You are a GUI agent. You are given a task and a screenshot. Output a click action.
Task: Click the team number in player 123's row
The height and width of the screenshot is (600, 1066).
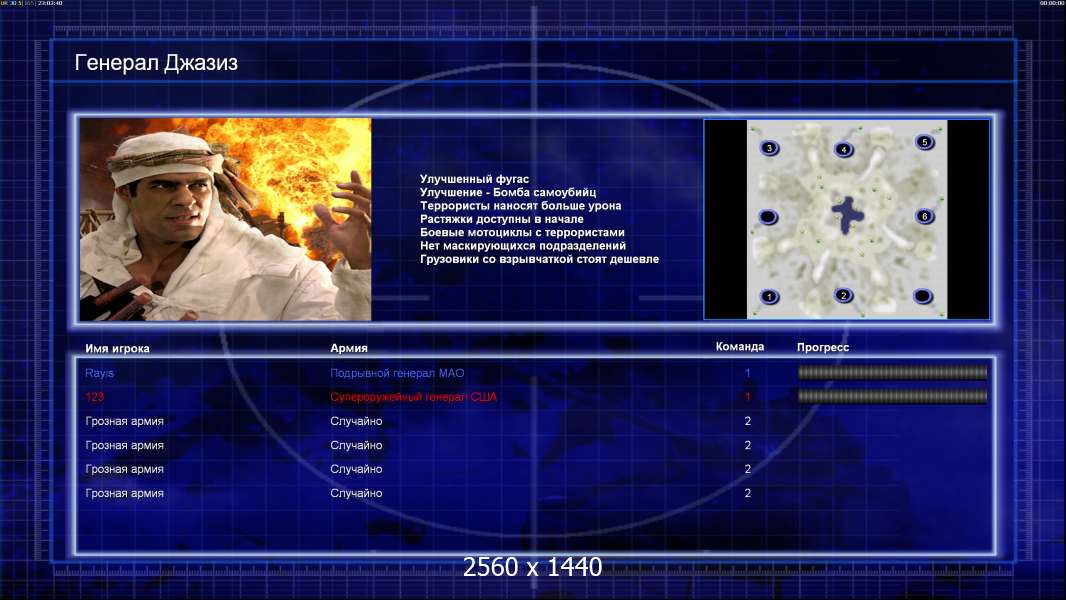(x=747, y=397)
